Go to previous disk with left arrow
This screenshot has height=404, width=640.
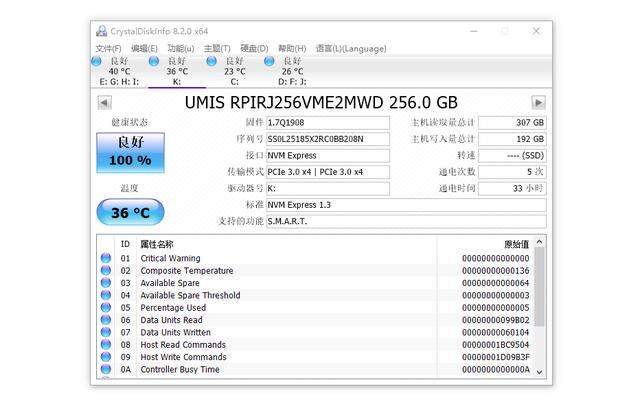coord(104,102)
